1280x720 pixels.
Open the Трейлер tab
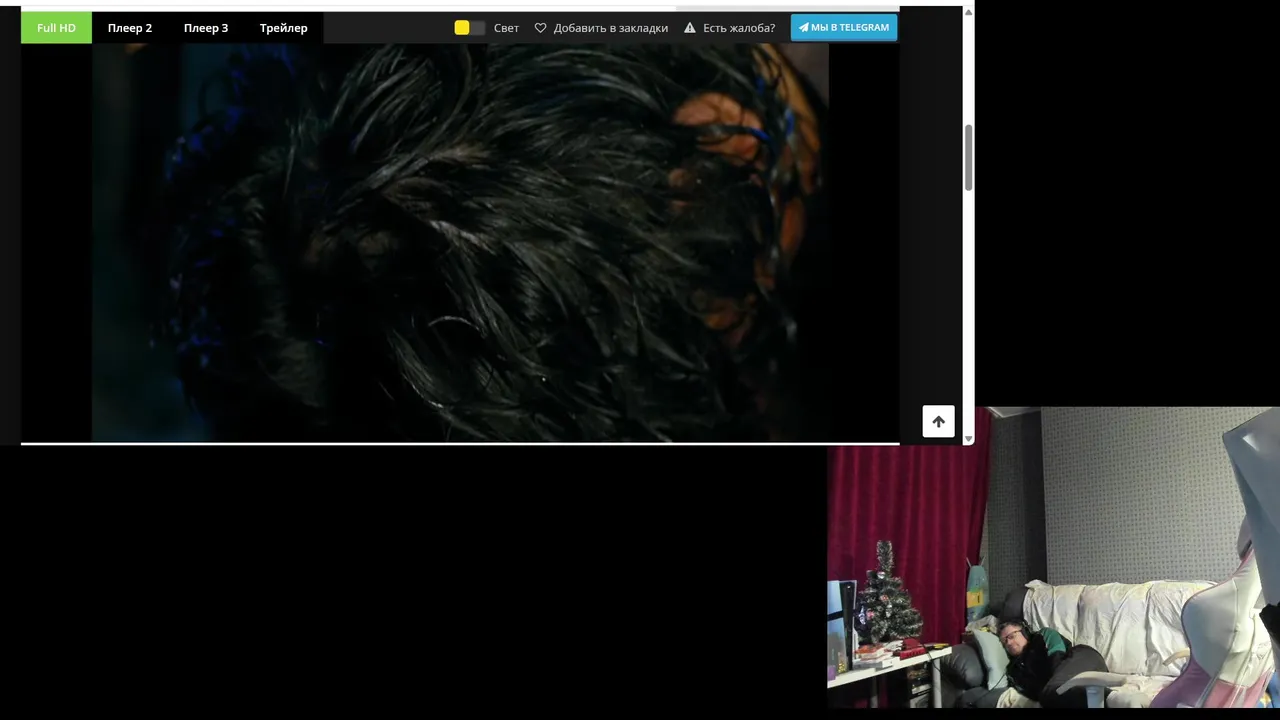click(284, 28)
